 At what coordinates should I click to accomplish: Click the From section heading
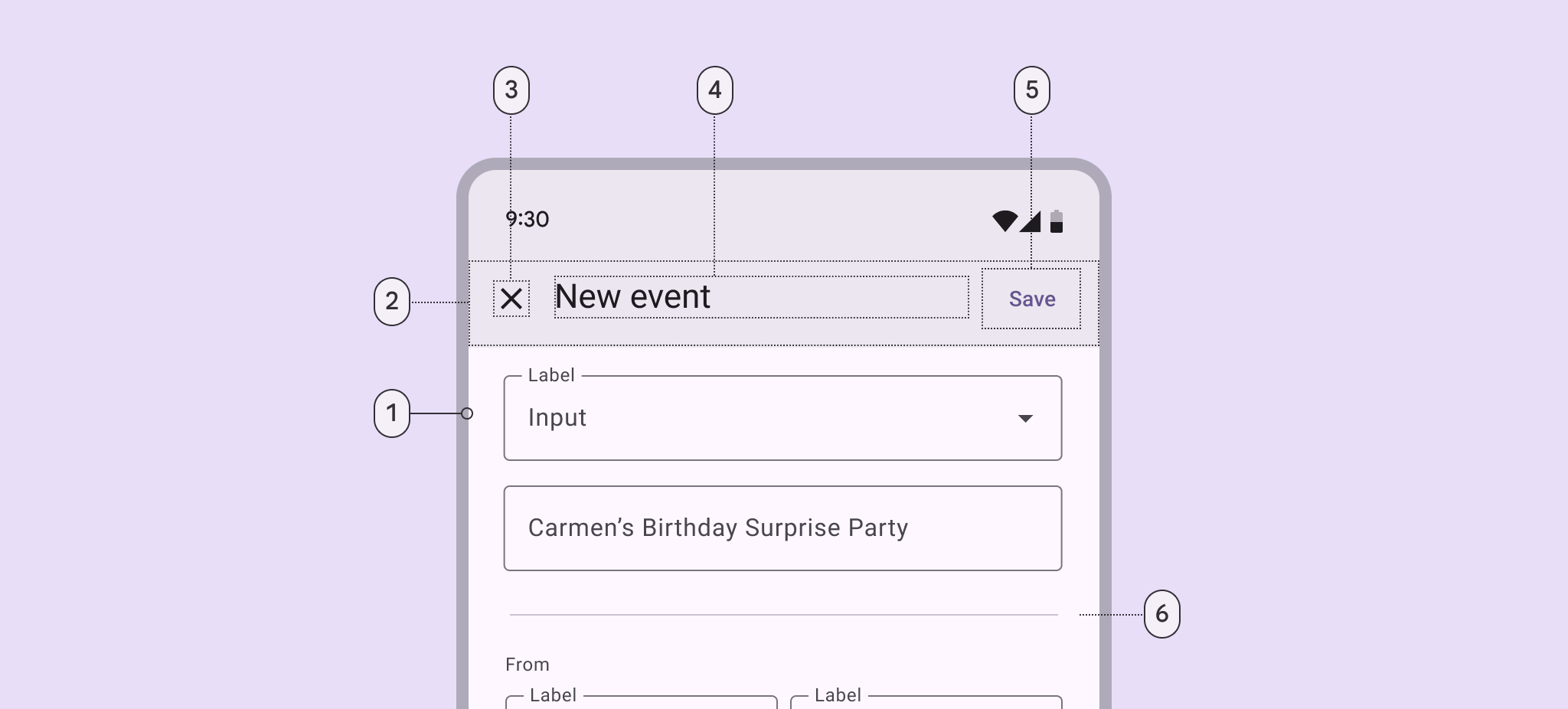(x=528, y=665)
